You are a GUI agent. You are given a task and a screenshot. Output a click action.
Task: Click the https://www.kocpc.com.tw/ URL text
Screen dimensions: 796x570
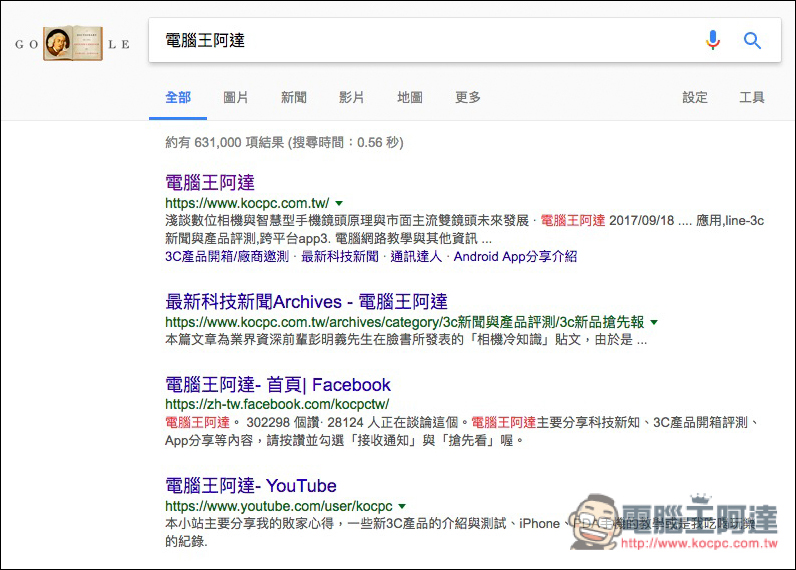click(247, 203)
